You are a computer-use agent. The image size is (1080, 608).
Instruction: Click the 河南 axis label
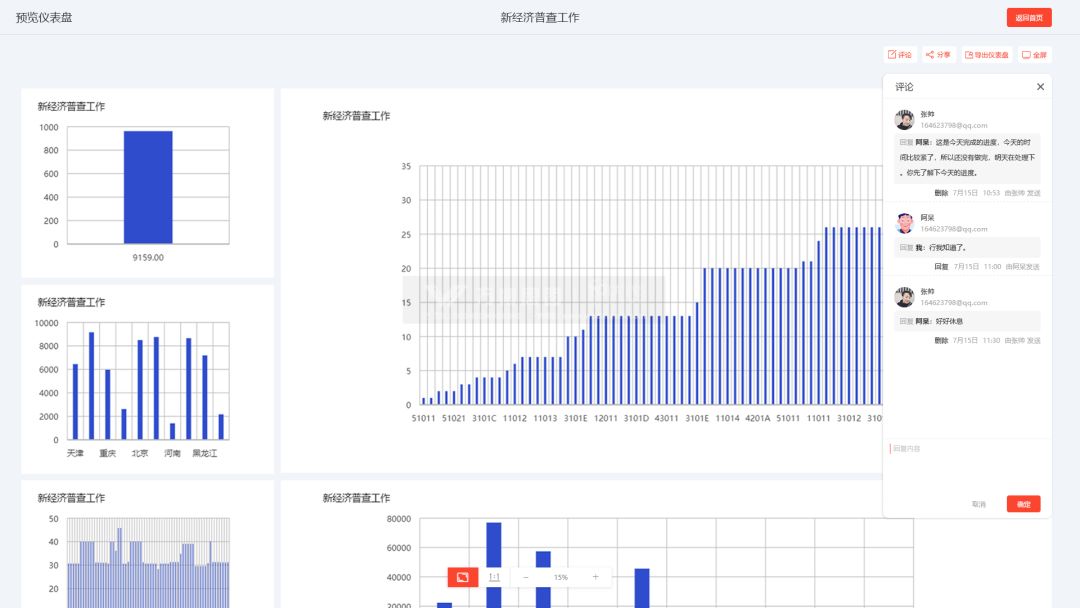pos(172,453)
